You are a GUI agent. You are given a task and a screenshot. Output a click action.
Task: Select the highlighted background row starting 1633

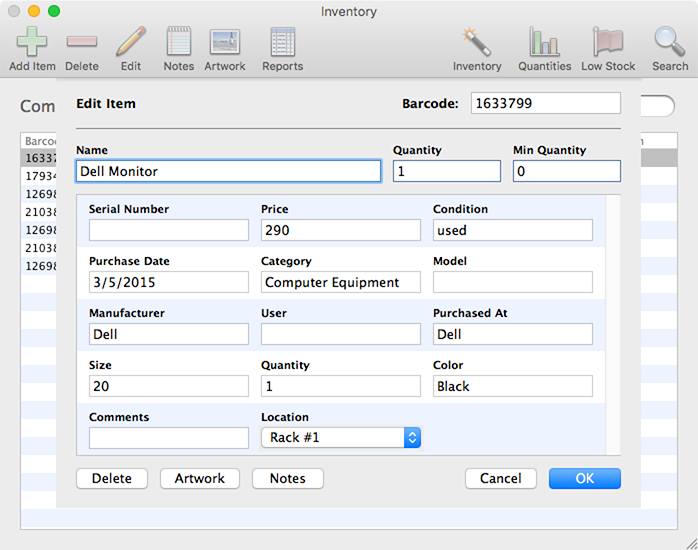click(39, 158)
